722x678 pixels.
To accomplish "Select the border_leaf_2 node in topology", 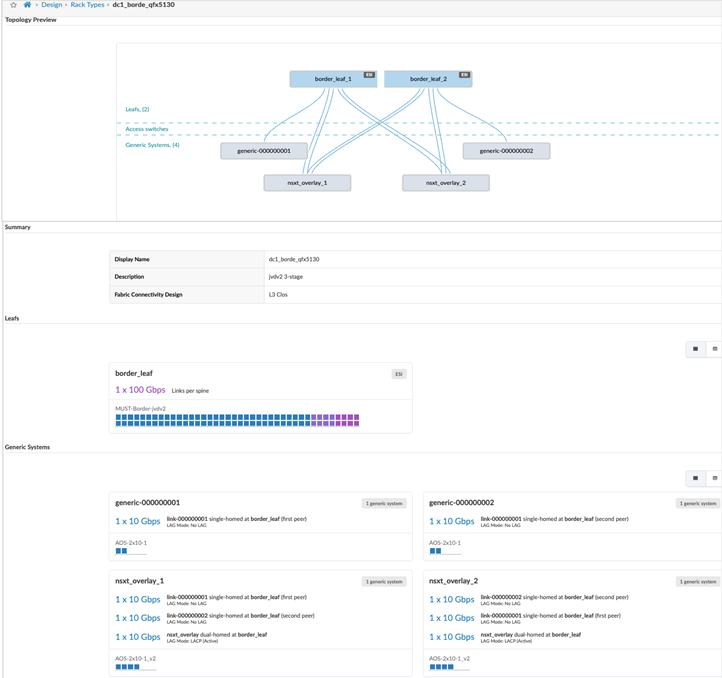I will tap(423, 79).
